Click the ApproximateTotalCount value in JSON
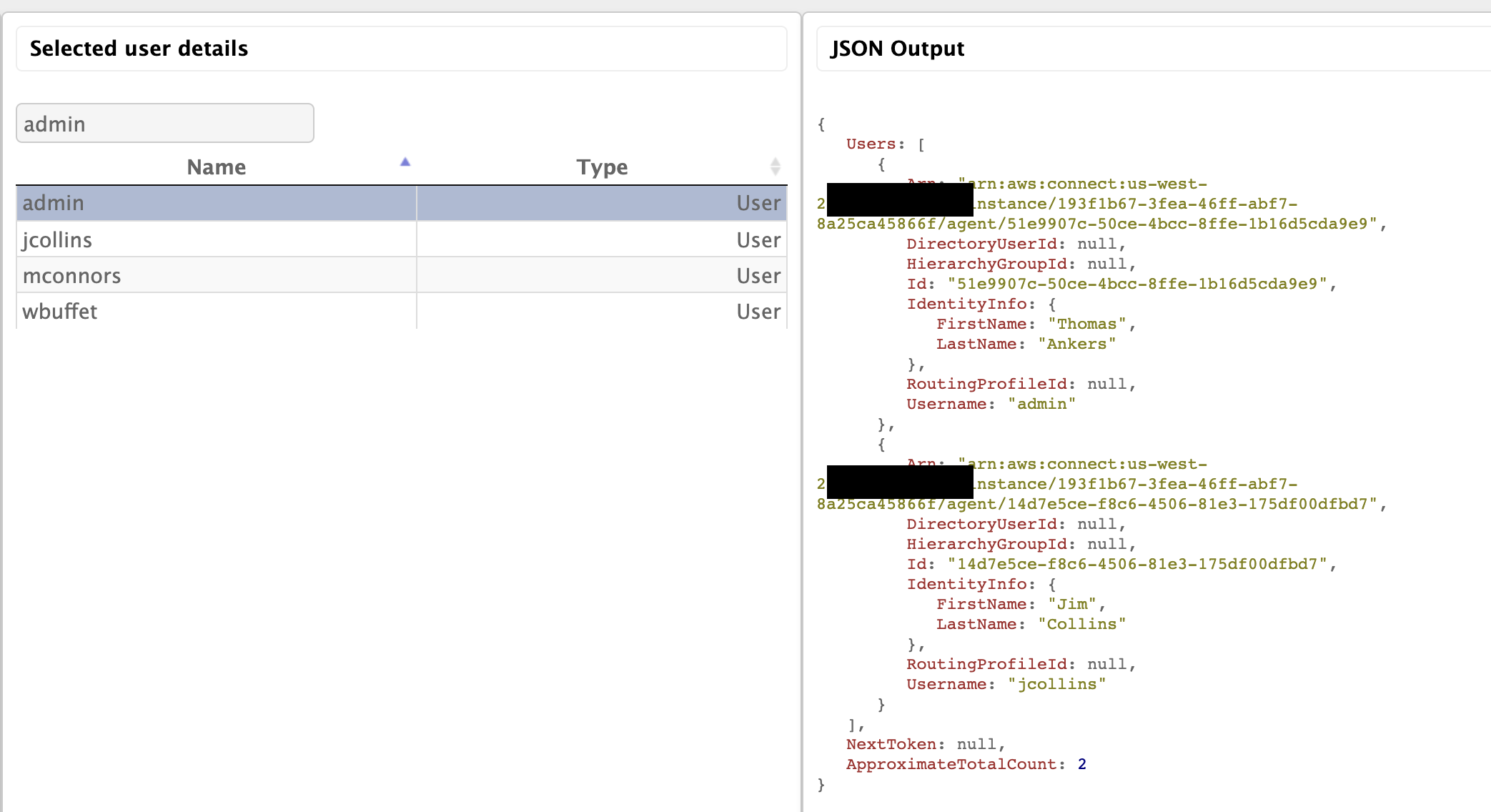The height and width of the screenshot is (812, 1491). coord(1081,764)
